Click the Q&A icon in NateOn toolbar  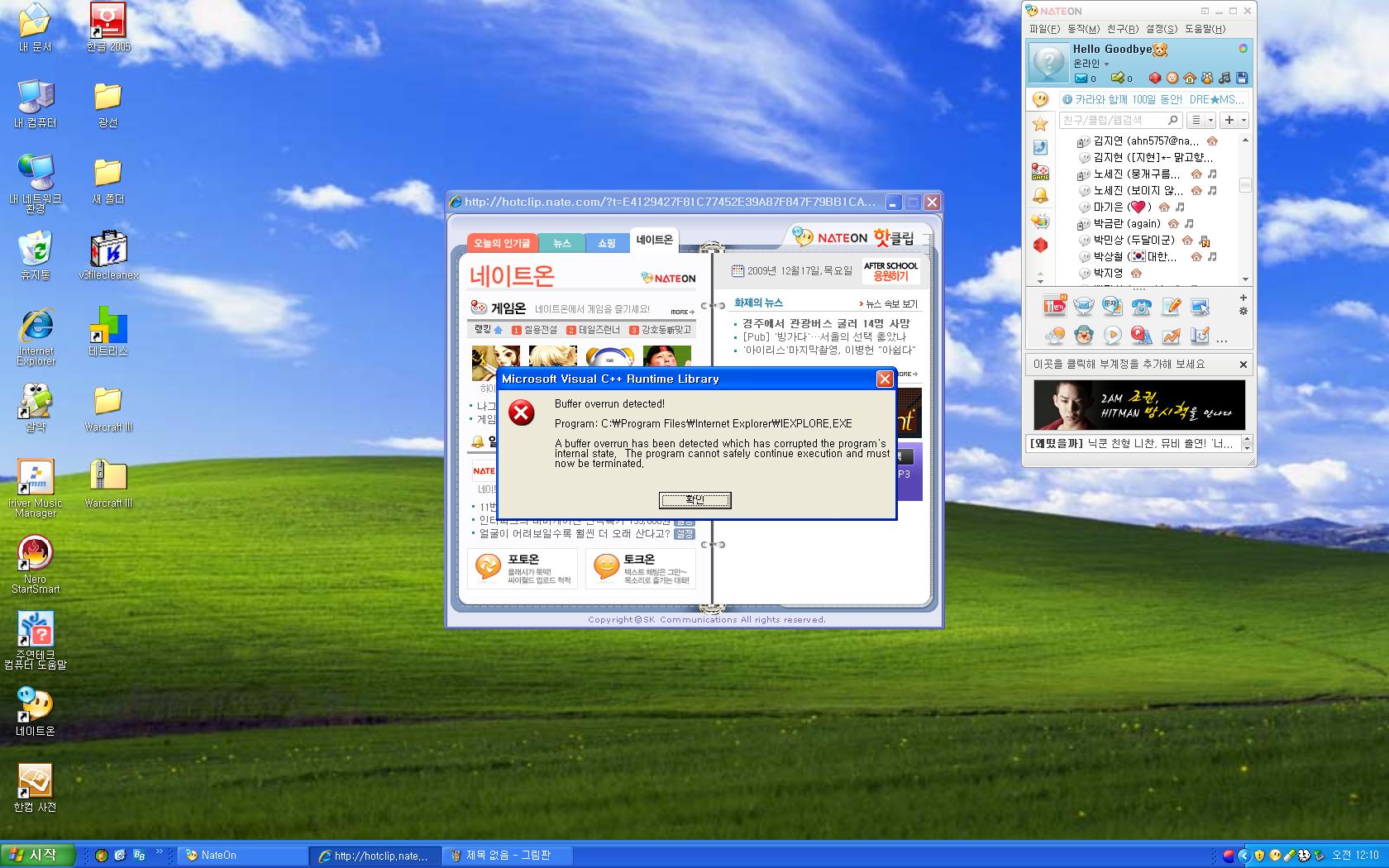[1142, 335]
